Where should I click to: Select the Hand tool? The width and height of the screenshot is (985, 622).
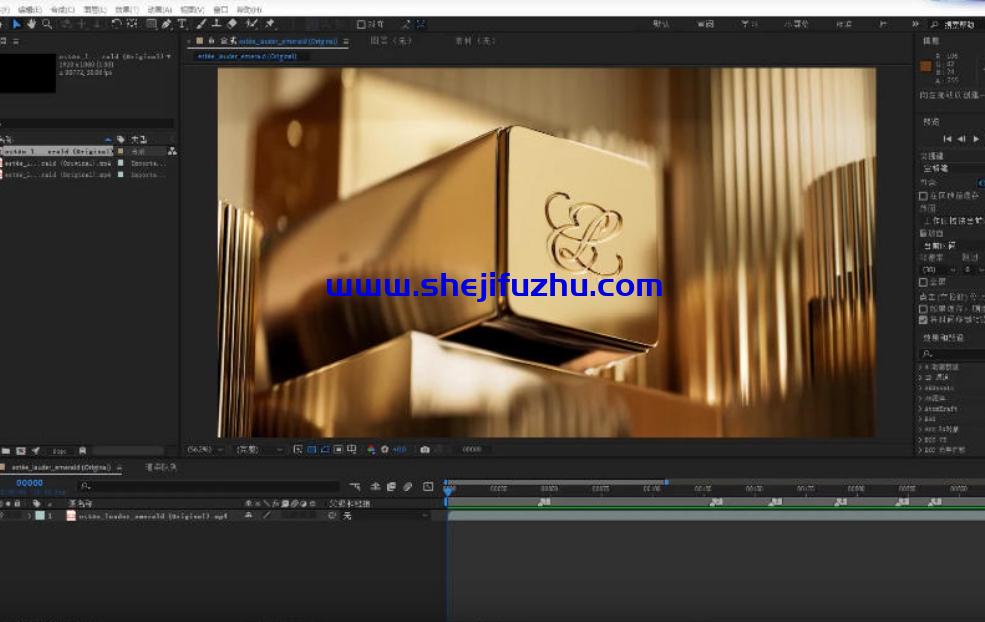click(31, 24)
